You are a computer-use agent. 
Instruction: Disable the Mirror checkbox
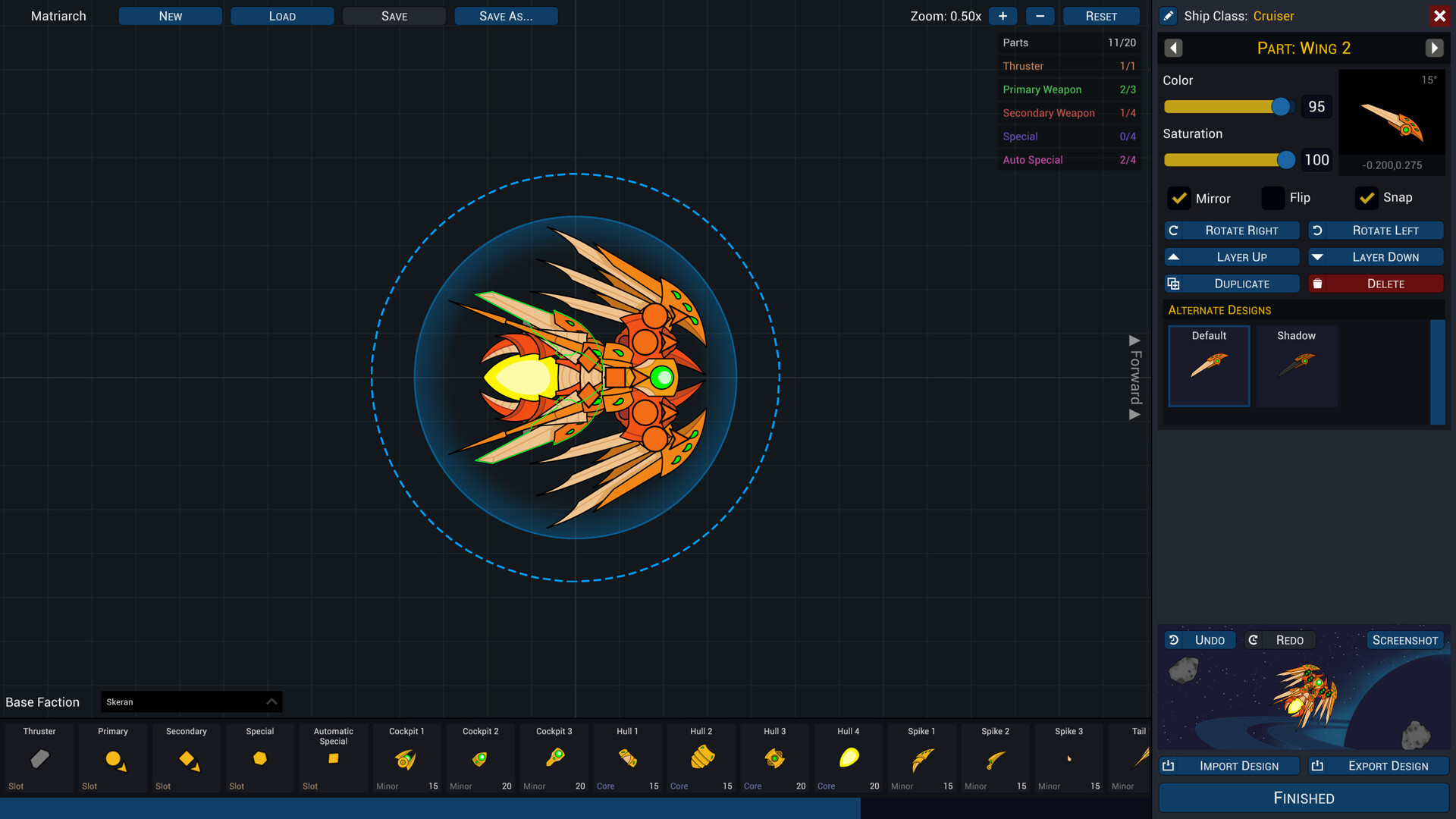1178,198
